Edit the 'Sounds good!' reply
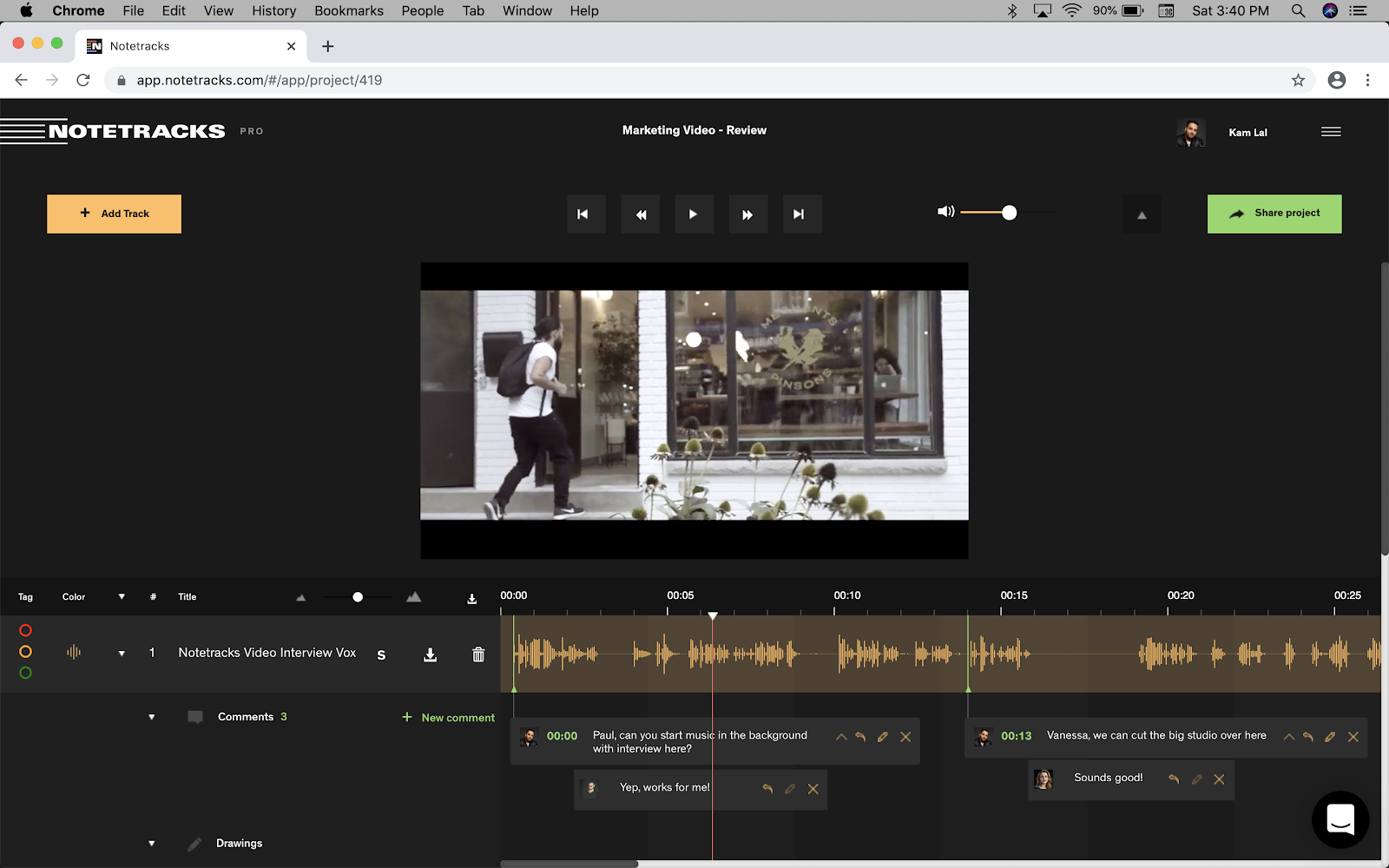 click(1197, 779)
